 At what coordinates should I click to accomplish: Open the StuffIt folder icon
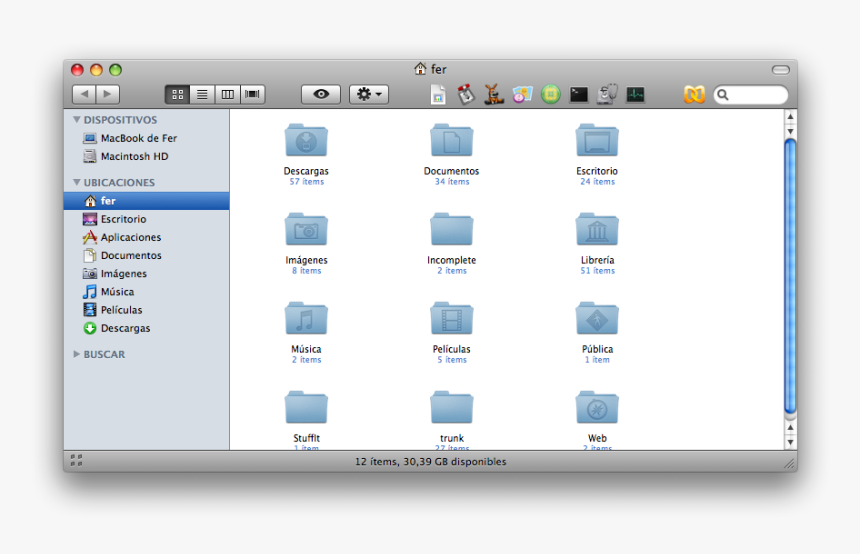point(306,408)
